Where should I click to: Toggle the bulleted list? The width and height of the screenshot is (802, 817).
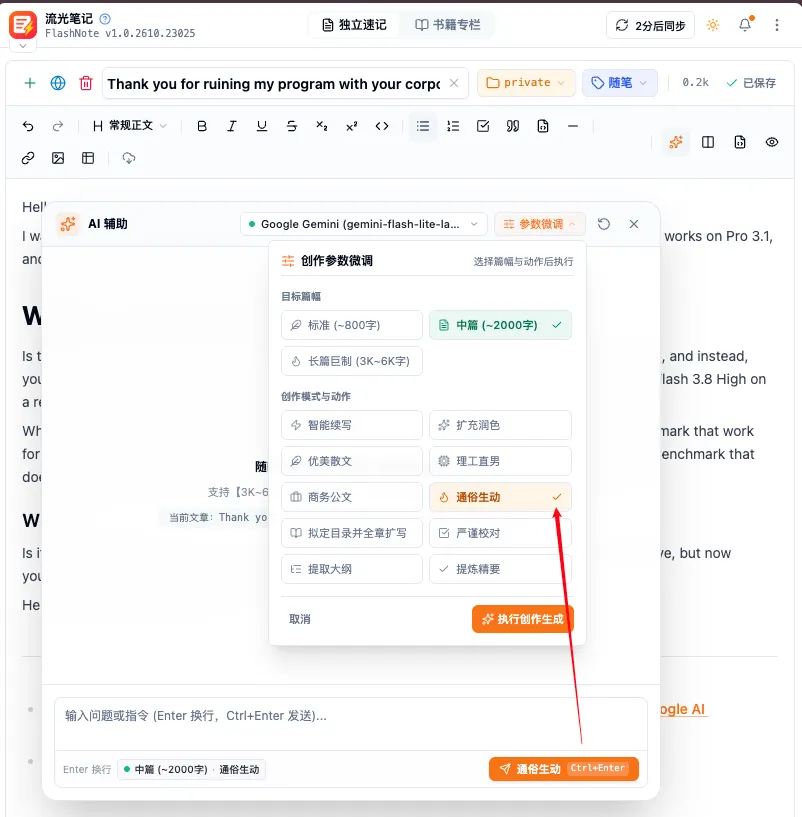423,126
